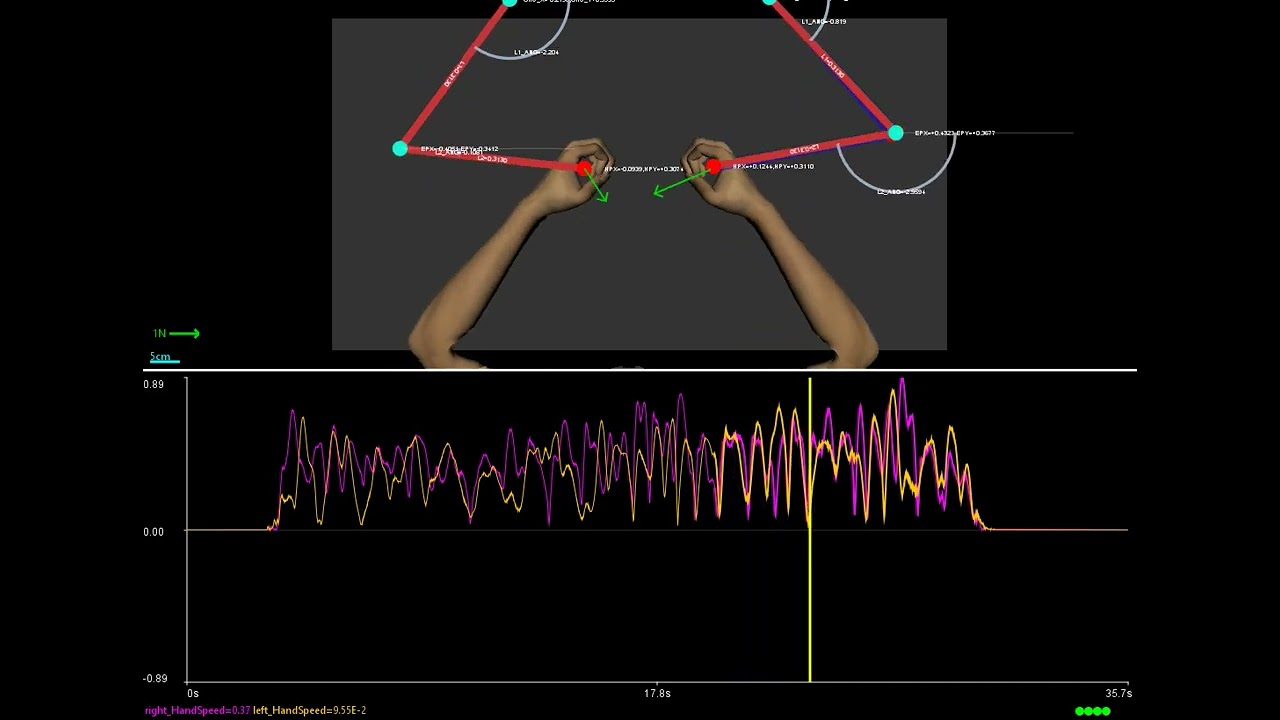Screen dimensions: 1280x720
Task: Click the left_HandSpeed=9.55E-2 legend label
Action: coord(309,710)
